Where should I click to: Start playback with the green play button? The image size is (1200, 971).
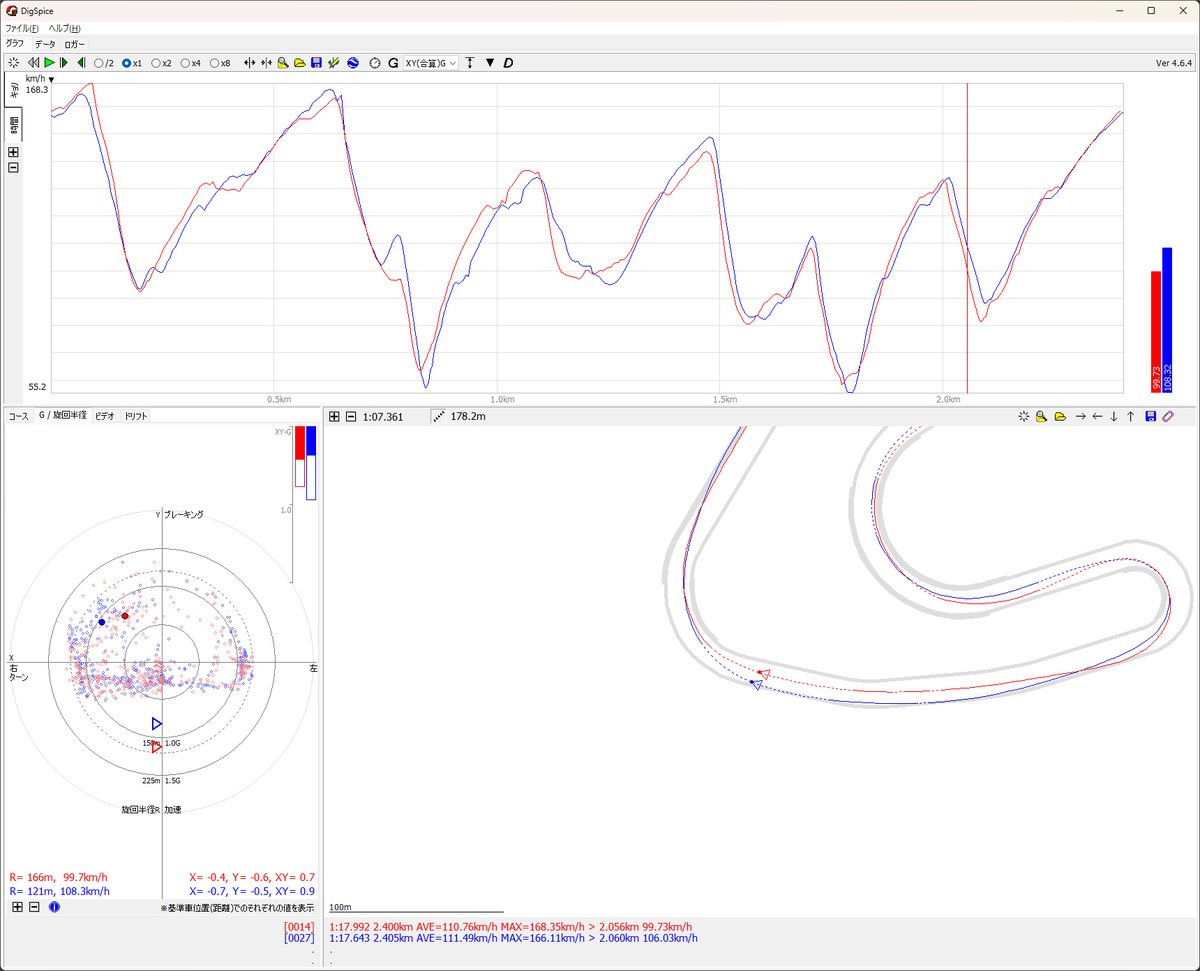coord(49,63)
